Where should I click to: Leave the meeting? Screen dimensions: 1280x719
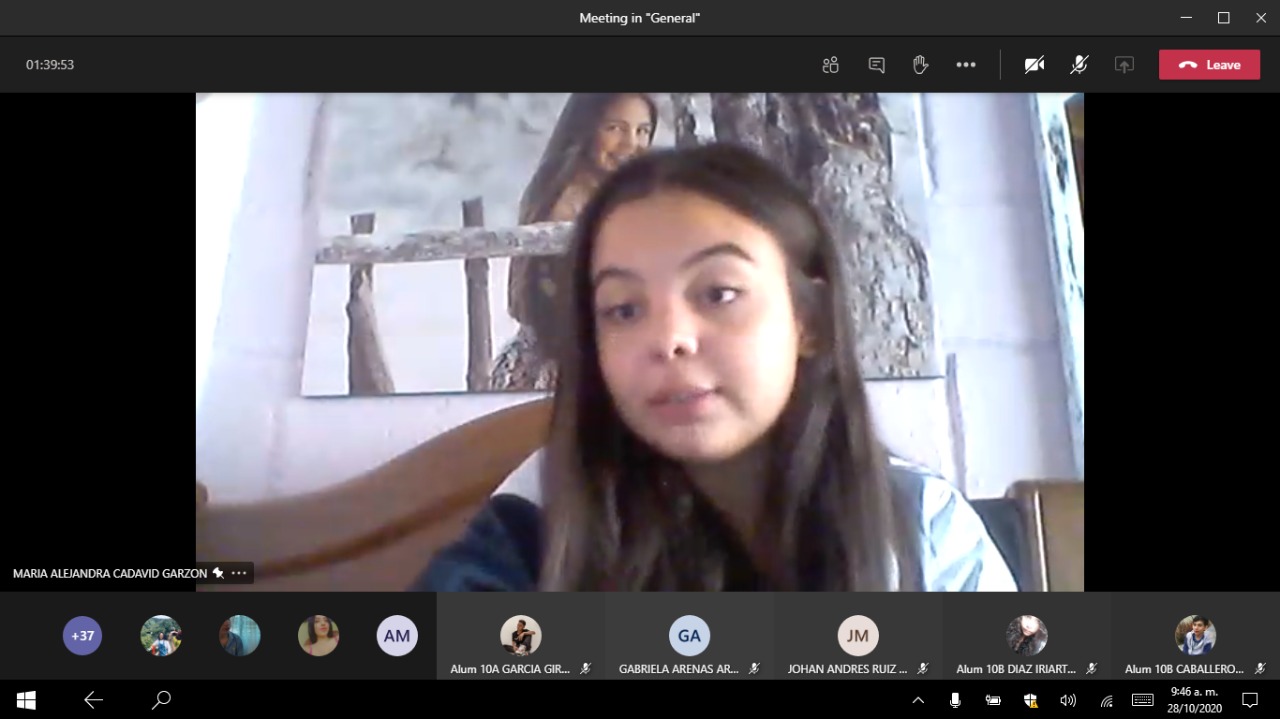(x=1209, y=65)
